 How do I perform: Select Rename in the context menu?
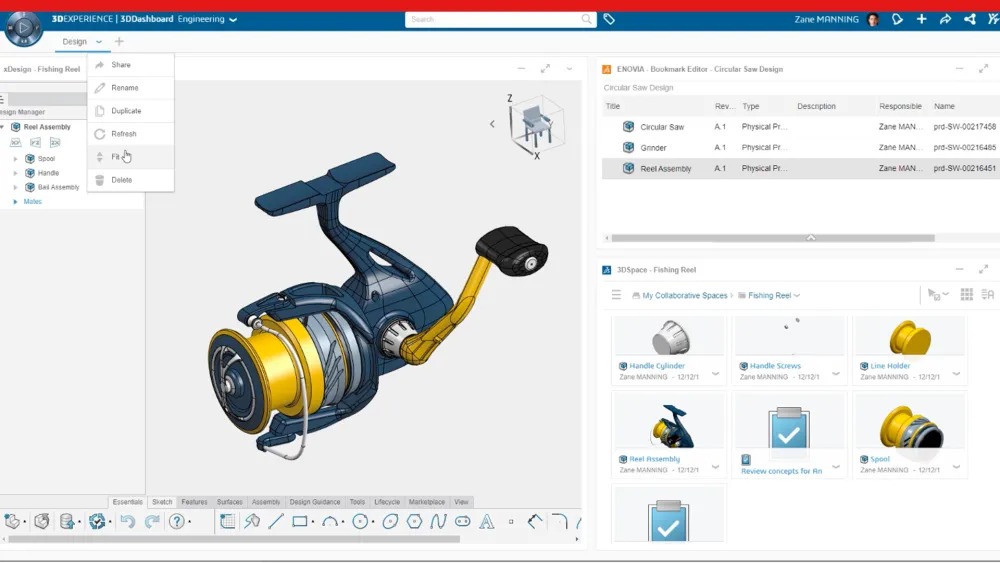pos(125,88)
